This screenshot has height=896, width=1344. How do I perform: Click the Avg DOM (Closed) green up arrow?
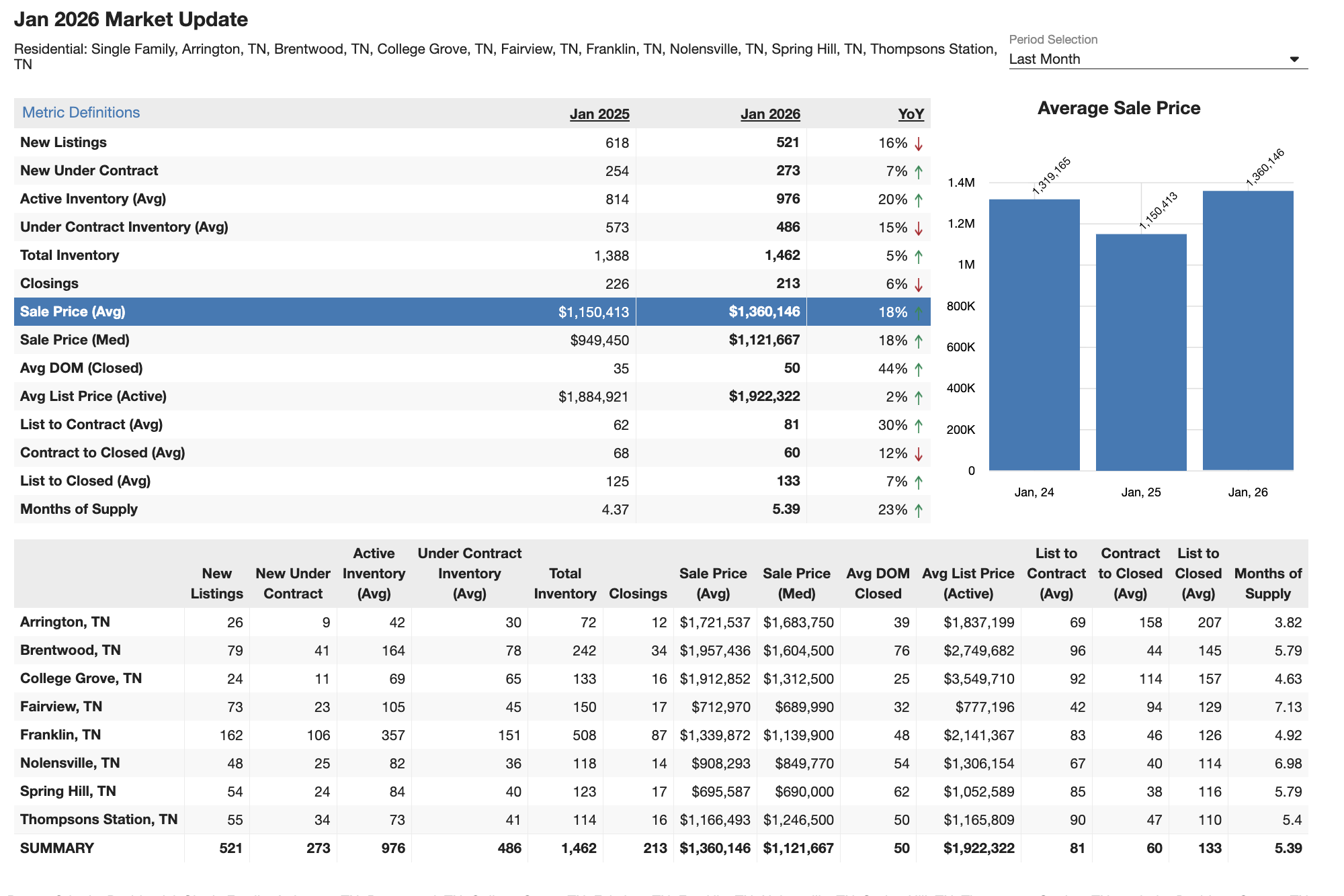[x=918, y=369]
